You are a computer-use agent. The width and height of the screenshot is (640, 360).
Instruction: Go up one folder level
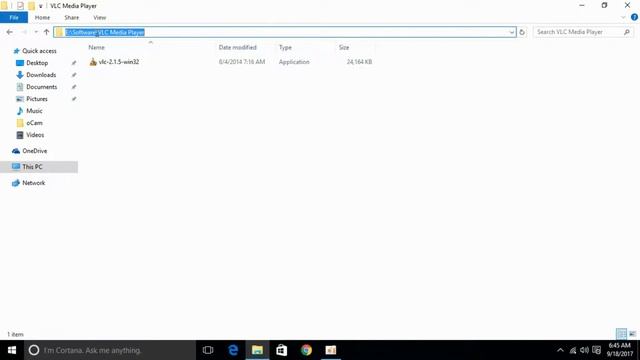click(46, 32)
